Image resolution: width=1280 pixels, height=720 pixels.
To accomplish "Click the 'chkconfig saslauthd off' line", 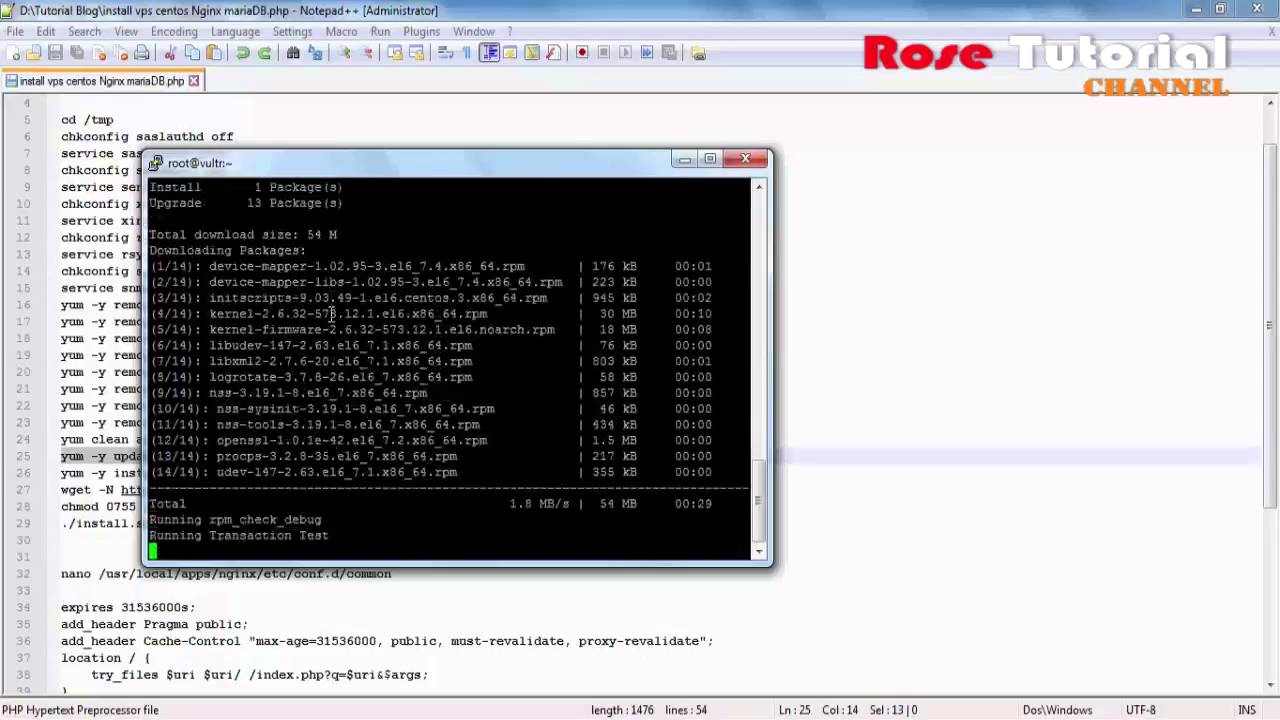I will 147,136.
